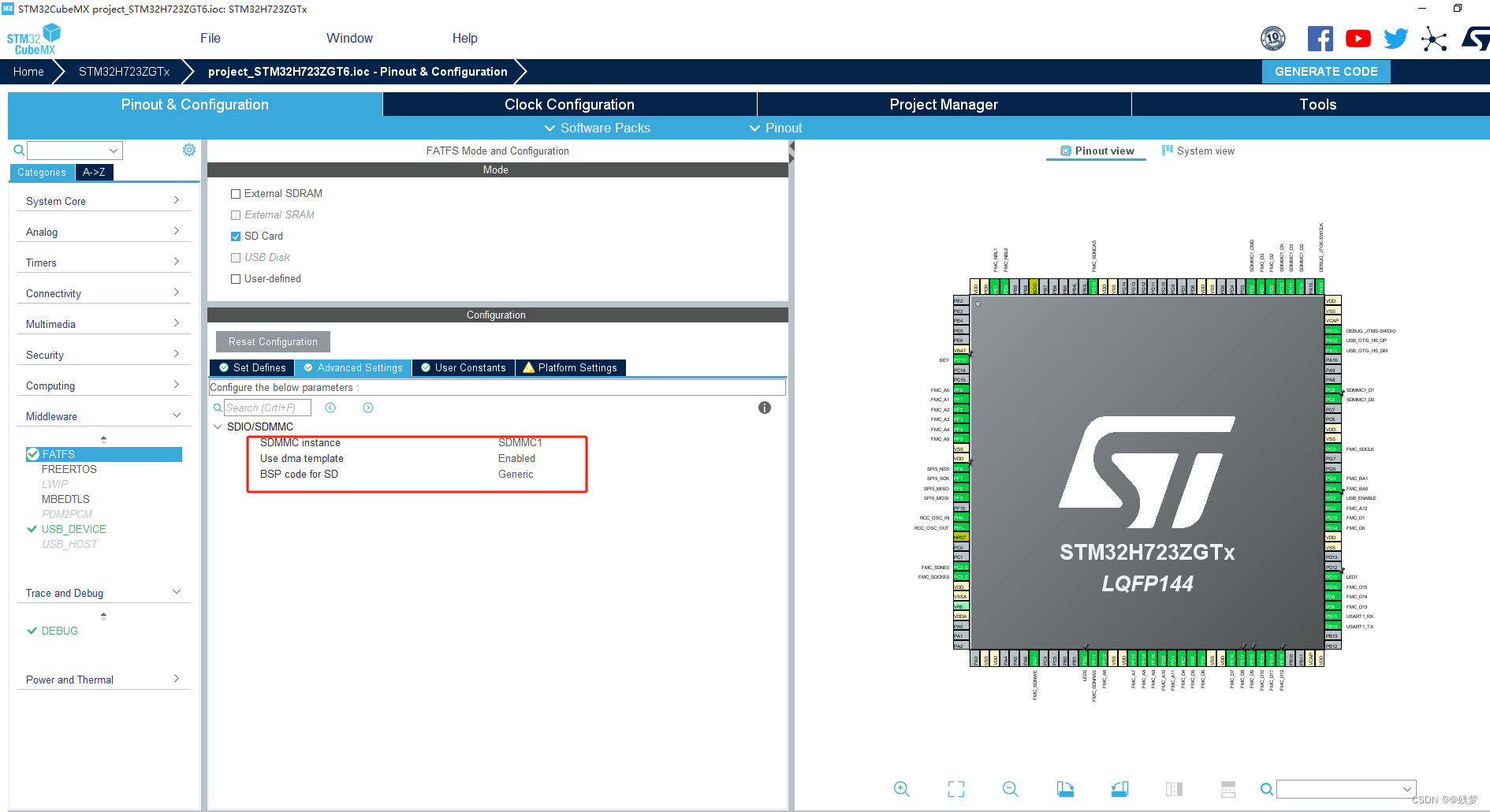Screen dimensions: 1490x812
Task: Switch category list to A->Z
Action: click(94, 172)
